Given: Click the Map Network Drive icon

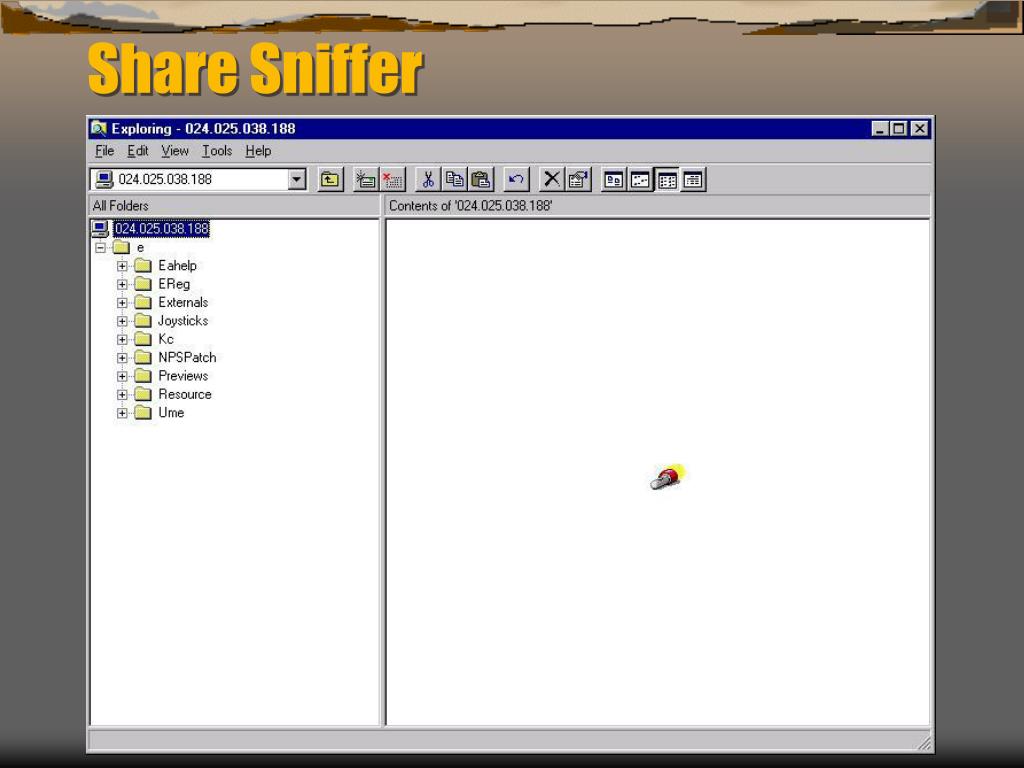Looking at the screenshot, I should 366,180.
